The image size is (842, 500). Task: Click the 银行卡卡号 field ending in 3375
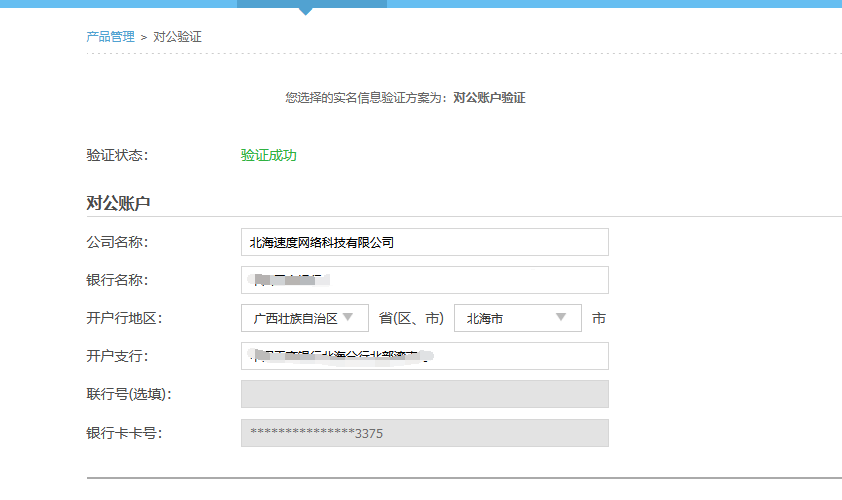click(425, 433)
